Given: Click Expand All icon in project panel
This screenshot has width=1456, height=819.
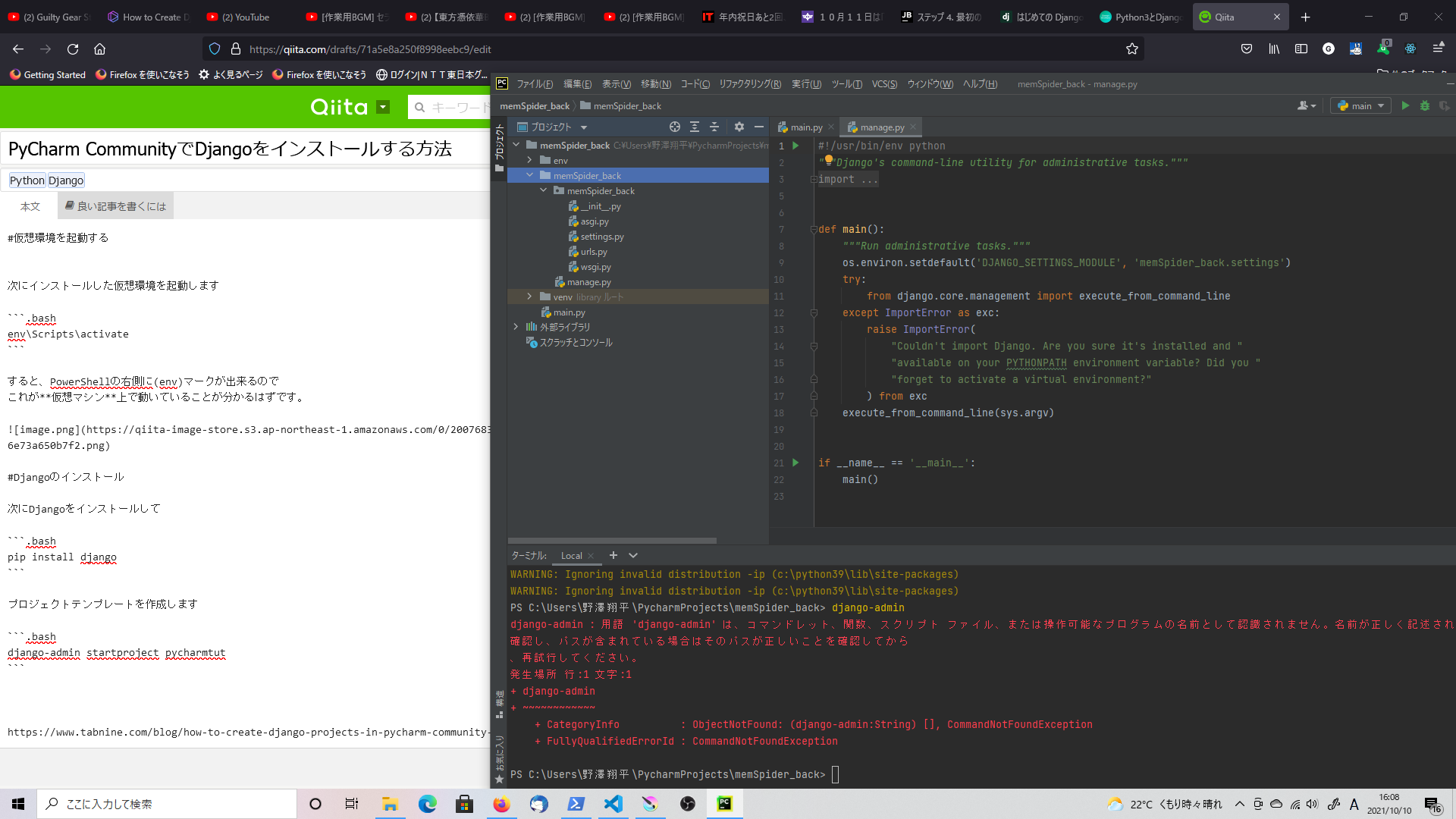Looking at the screenshot, I should point(695,127).
